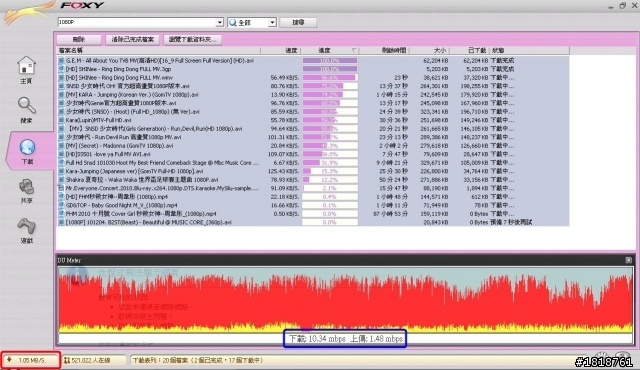Viewport: 640px width, 370px height.
Task: Click the file icon of G.E.M - All About You row
Action: (x=61, y=60)
